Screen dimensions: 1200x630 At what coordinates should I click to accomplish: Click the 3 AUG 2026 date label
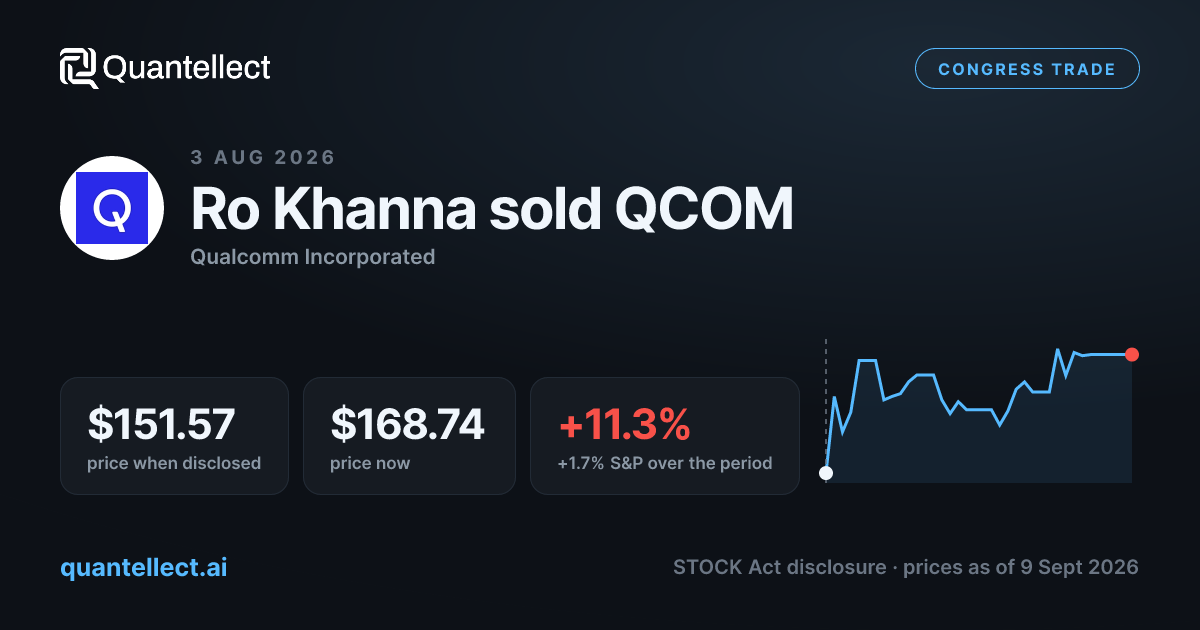pos(263,157)
